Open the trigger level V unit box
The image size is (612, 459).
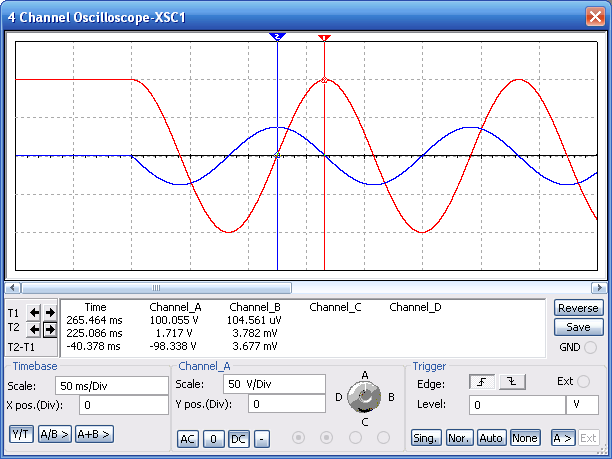582,405
